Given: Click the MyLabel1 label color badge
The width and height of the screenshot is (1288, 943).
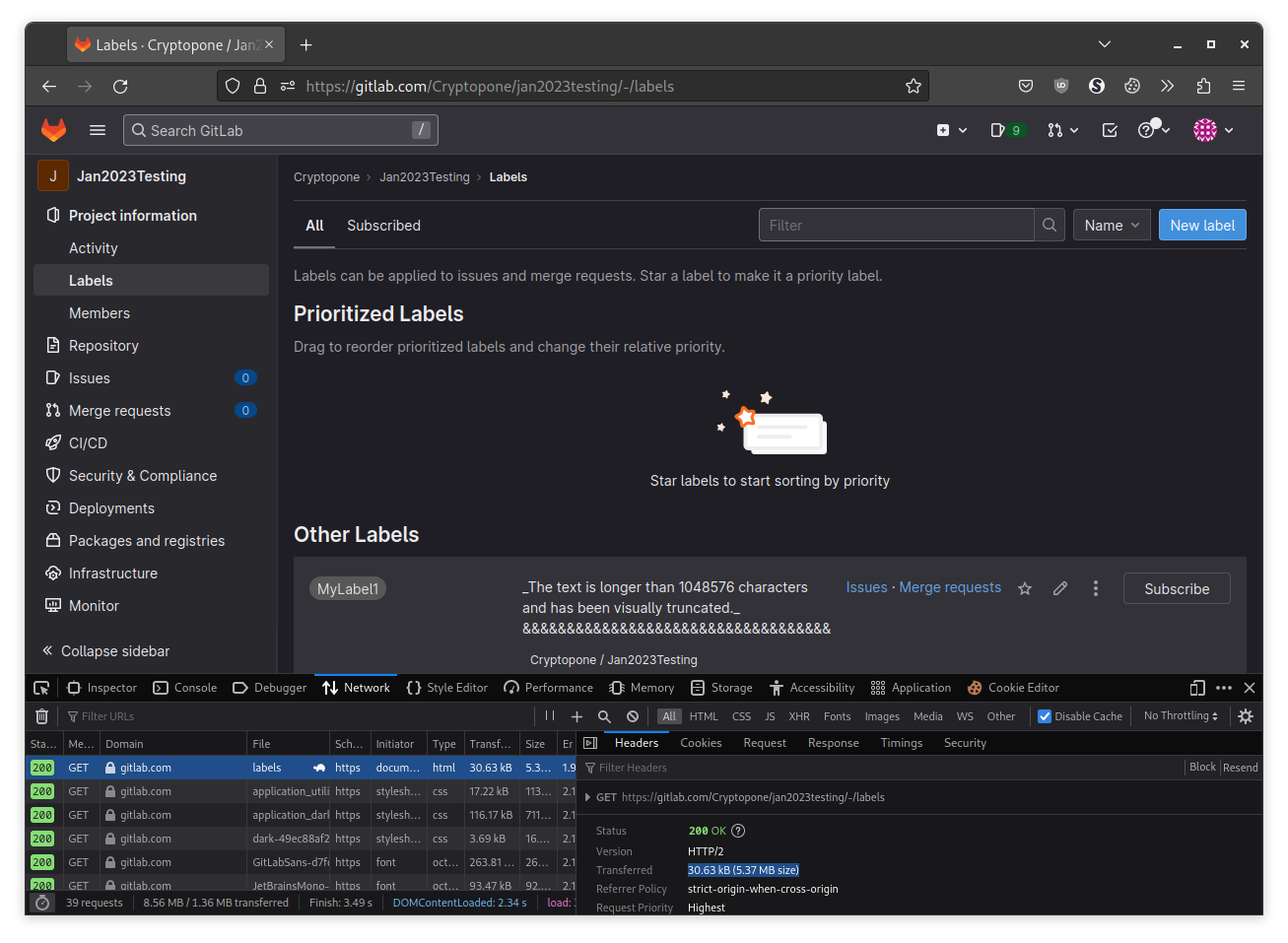Looking at the screenshot, I should tap(348, 589).
